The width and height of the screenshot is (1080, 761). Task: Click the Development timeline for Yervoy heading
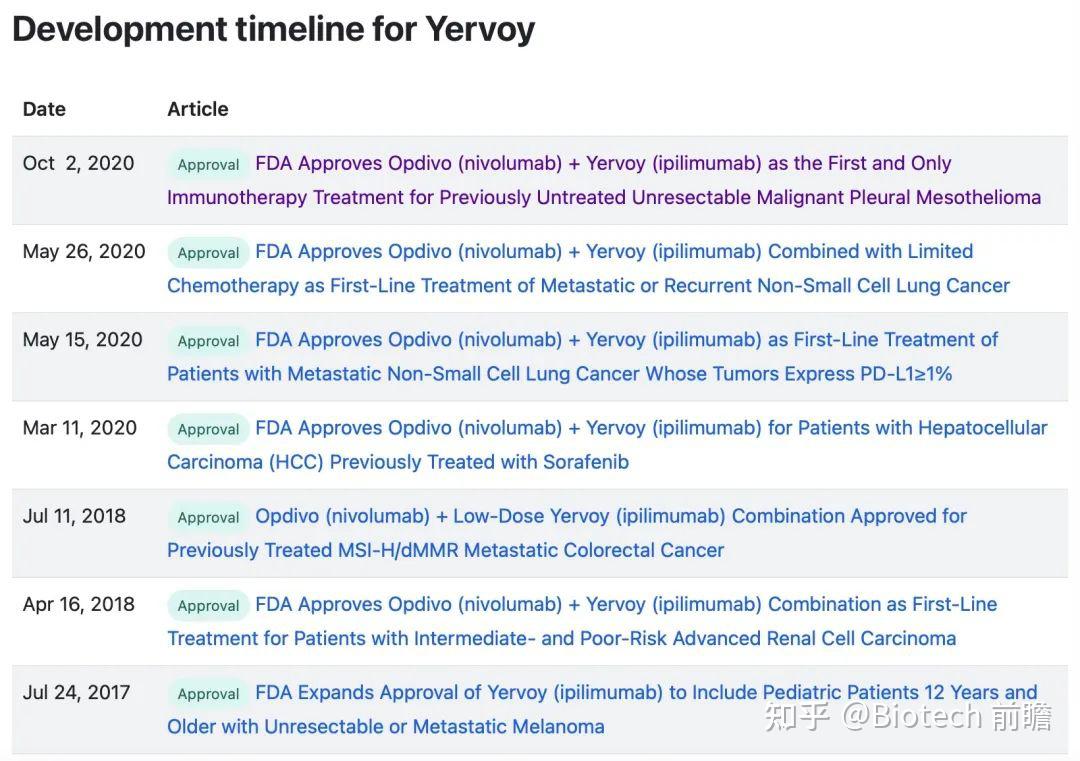[273, 29]
